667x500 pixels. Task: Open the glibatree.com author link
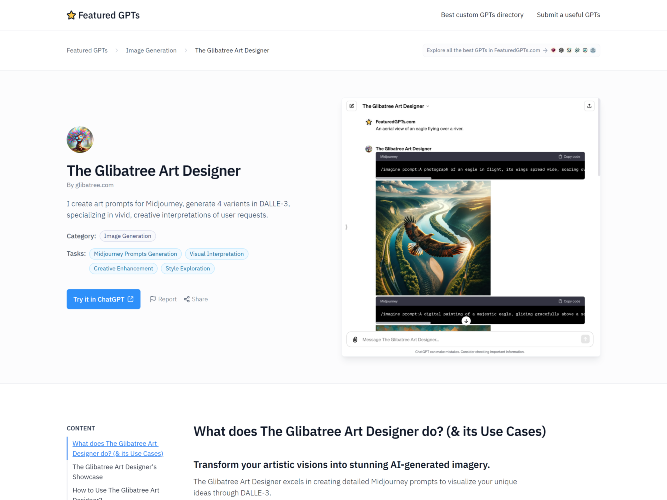click(94, 185)
